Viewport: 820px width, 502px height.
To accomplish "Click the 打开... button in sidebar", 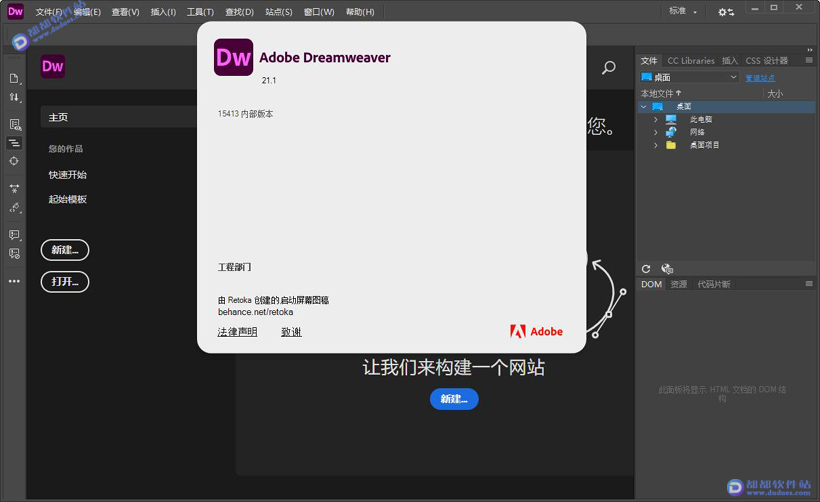I will pos(65,282).
